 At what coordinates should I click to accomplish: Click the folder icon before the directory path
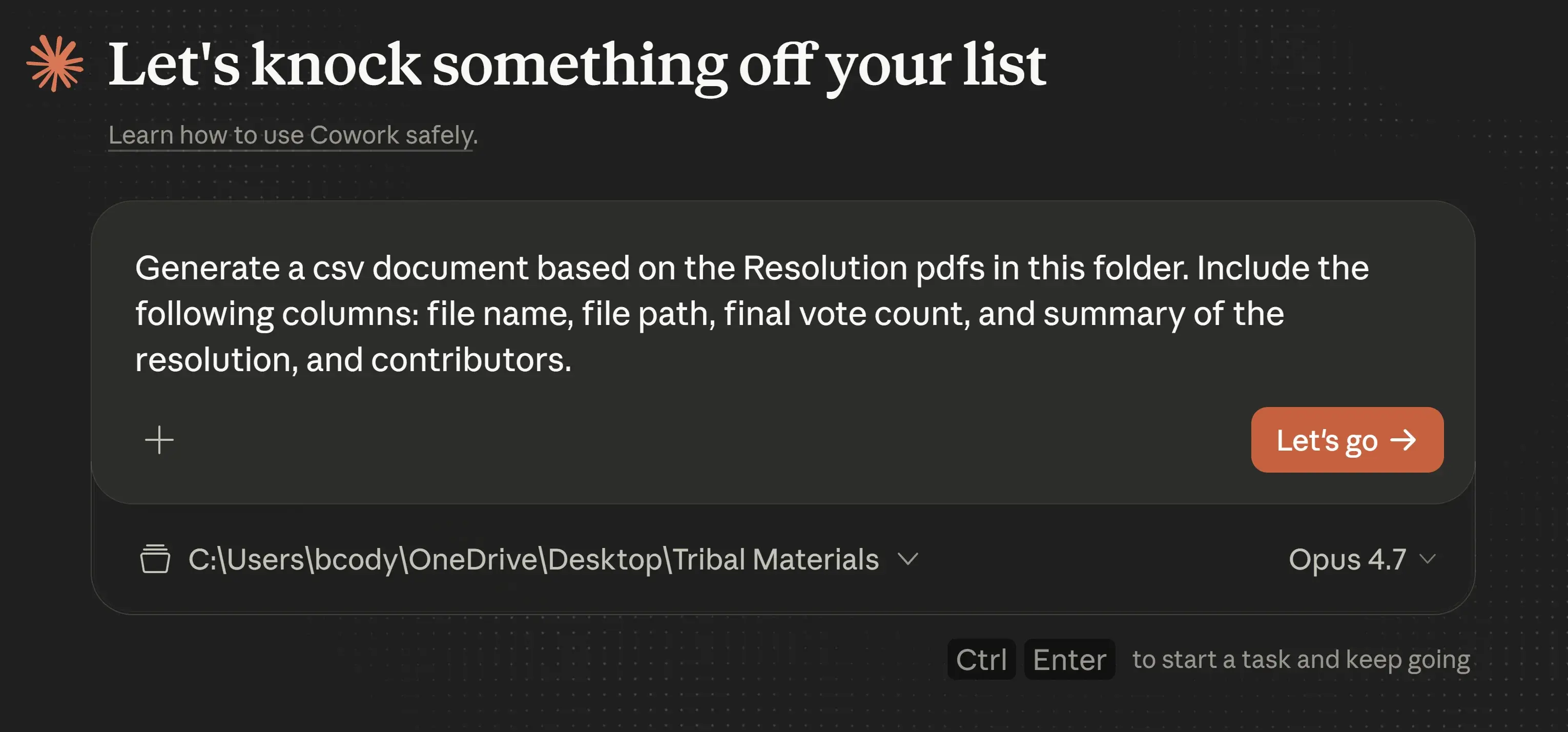(x=155, y=559)
